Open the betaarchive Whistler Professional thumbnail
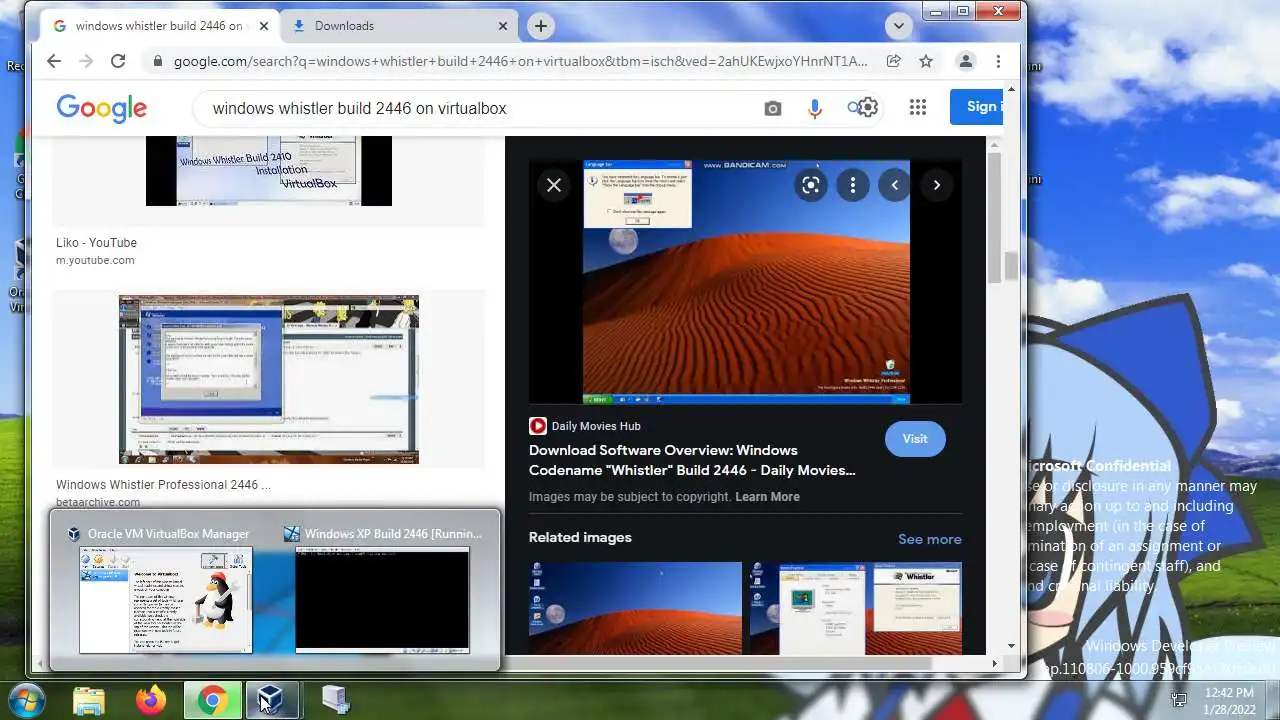This screenshot has width=1280, height=720. coord(269,380)
